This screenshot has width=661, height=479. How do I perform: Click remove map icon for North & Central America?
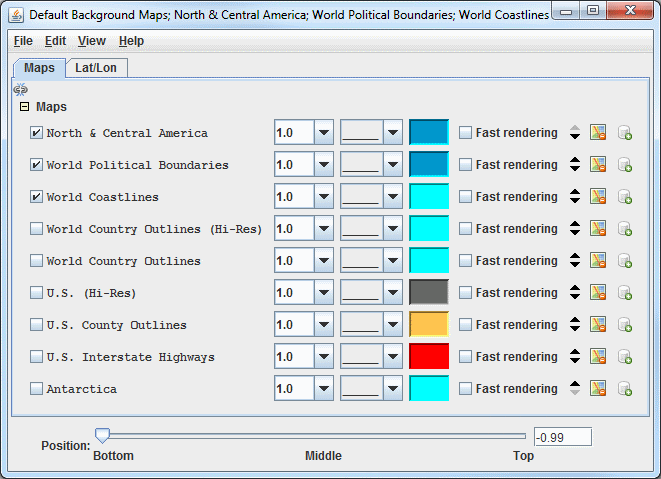(x=598, y=132)
